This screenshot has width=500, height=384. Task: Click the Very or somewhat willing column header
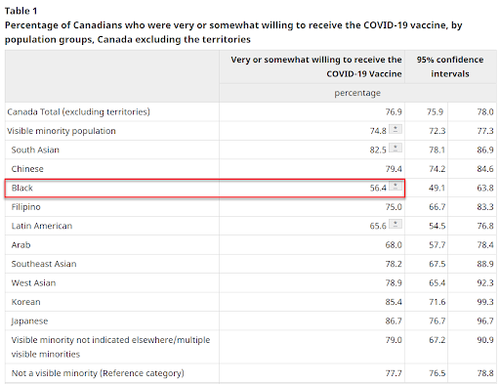click(316, 67)
